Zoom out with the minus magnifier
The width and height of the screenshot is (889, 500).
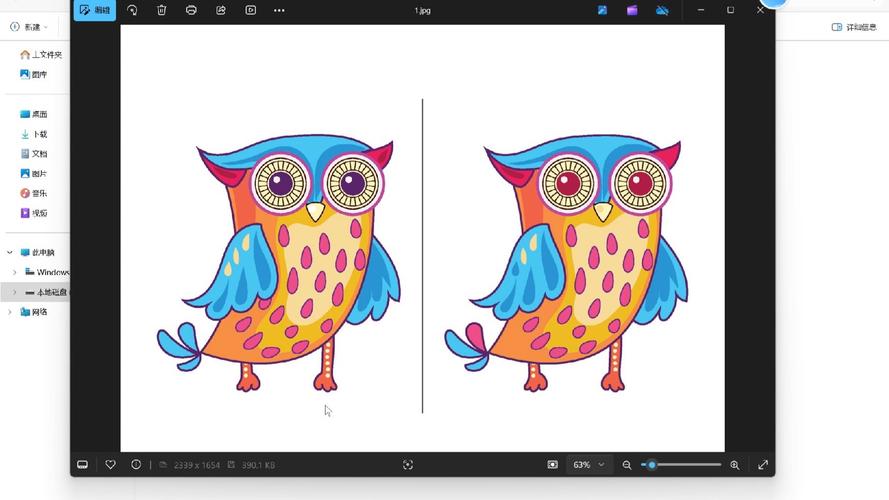tap(626, 465)
